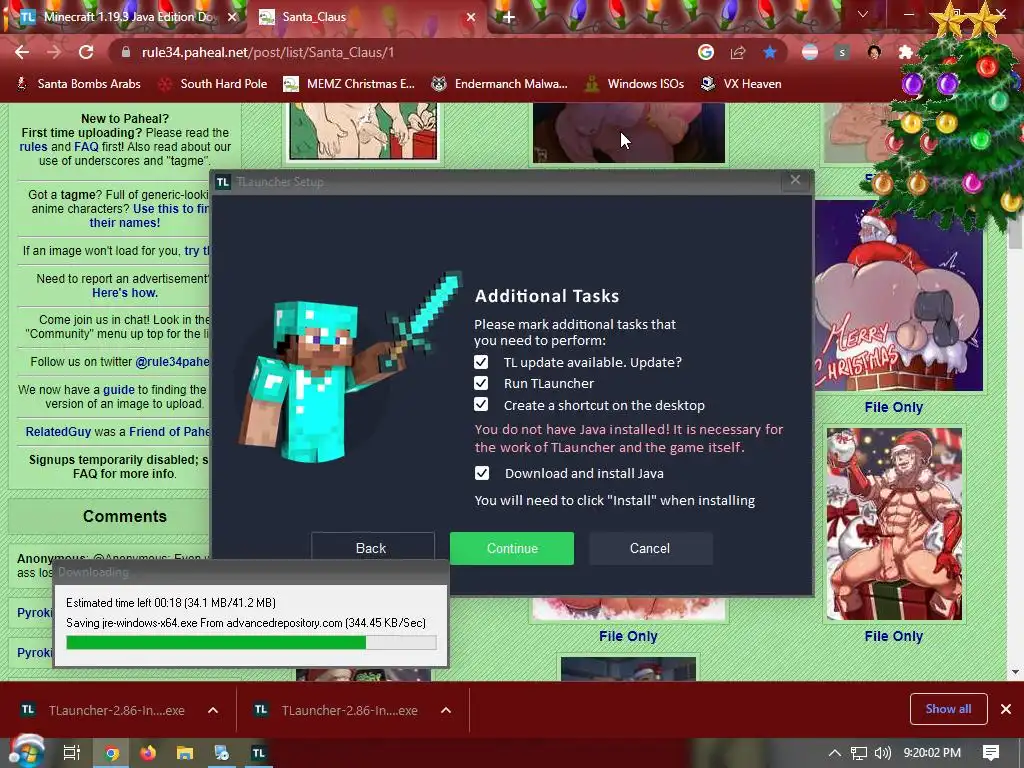Click the Google icon in address bar
The width and height of the screenshot is (1024, 768).
pyautogui.click(x=706, y=52)
